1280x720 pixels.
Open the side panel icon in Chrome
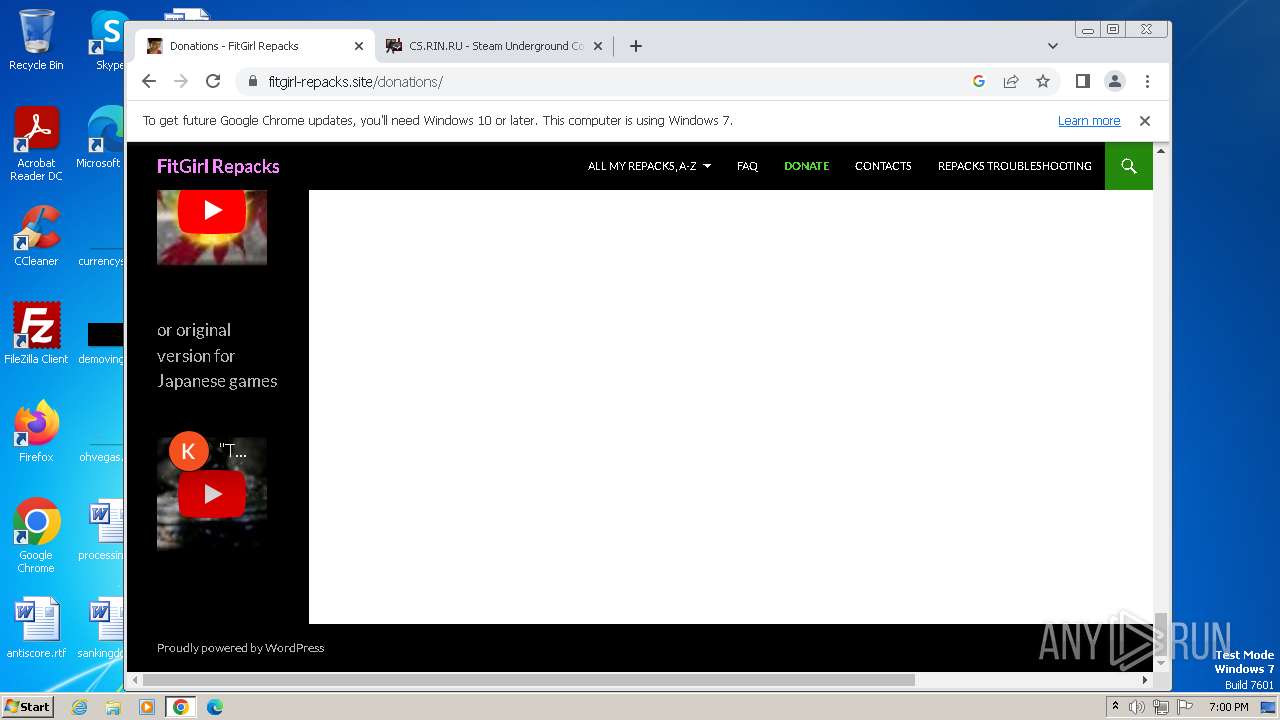click(1082, 81)
